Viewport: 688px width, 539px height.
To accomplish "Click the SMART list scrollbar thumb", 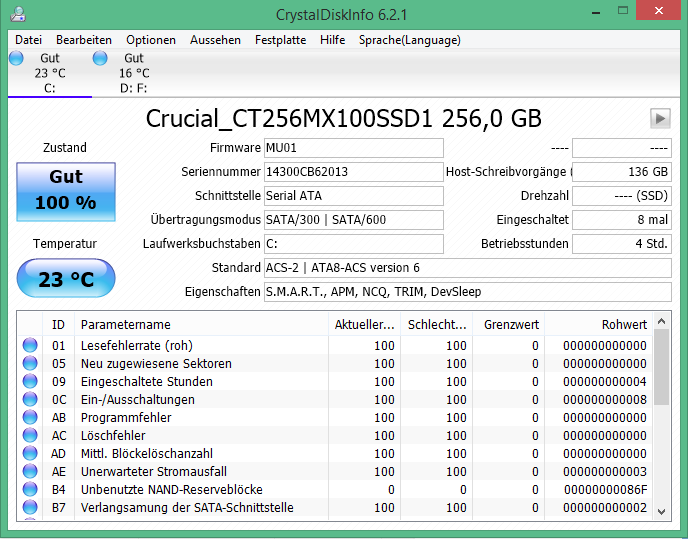I will click(x=662, y=367).
